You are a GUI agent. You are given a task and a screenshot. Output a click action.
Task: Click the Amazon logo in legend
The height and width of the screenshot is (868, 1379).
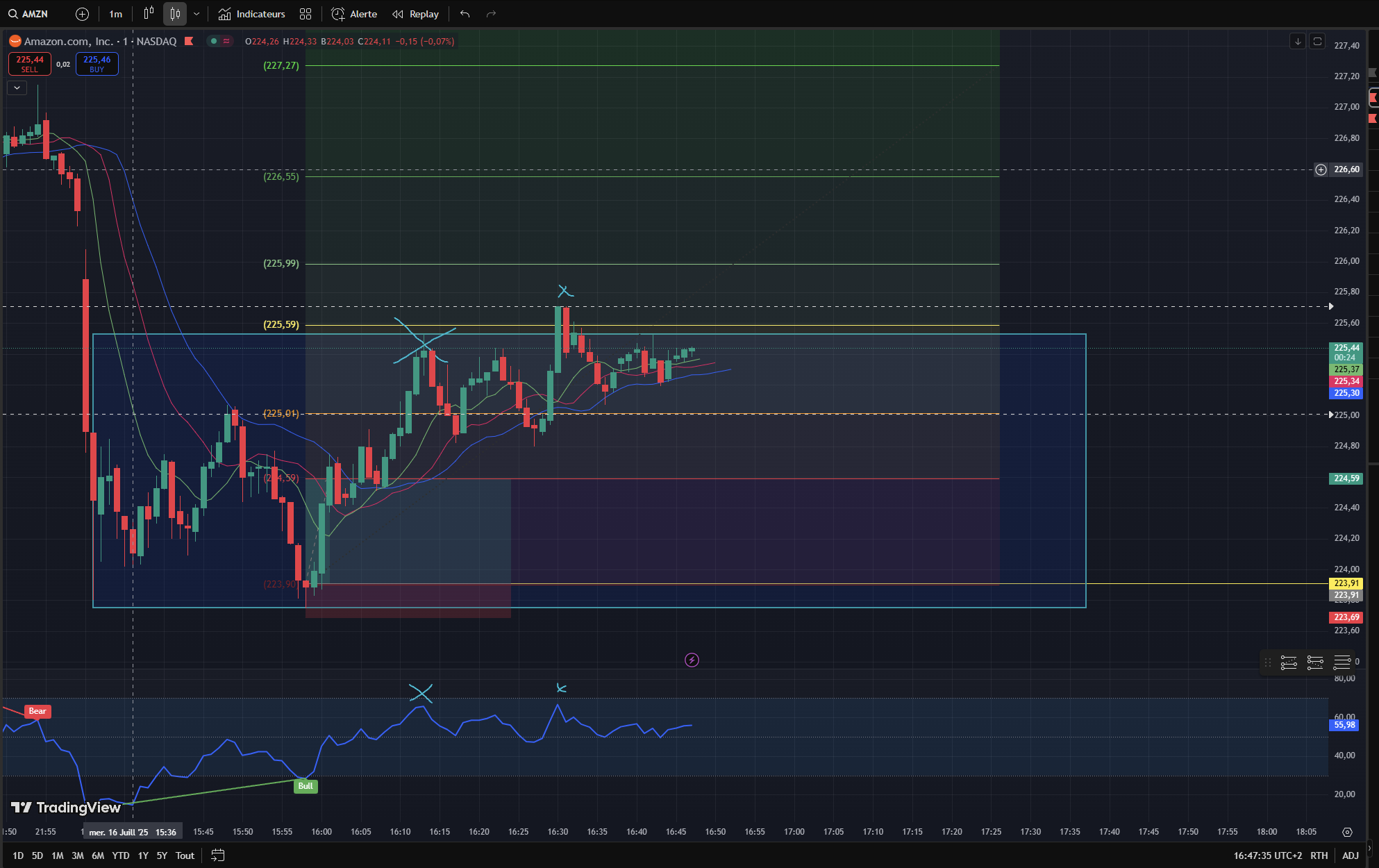point(15,42)
